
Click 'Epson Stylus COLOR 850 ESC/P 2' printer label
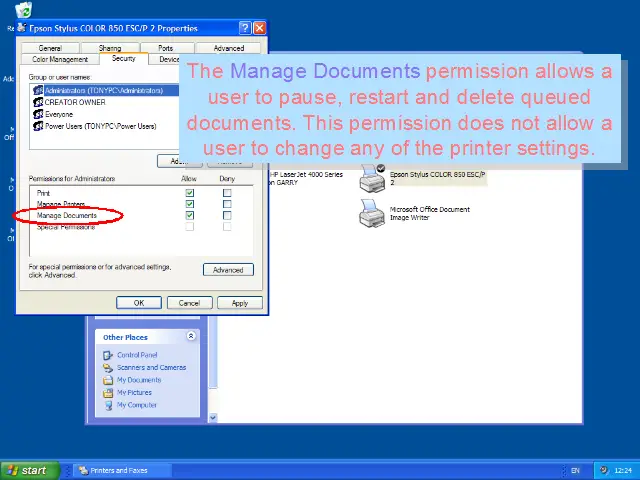[x=437, y=178]
